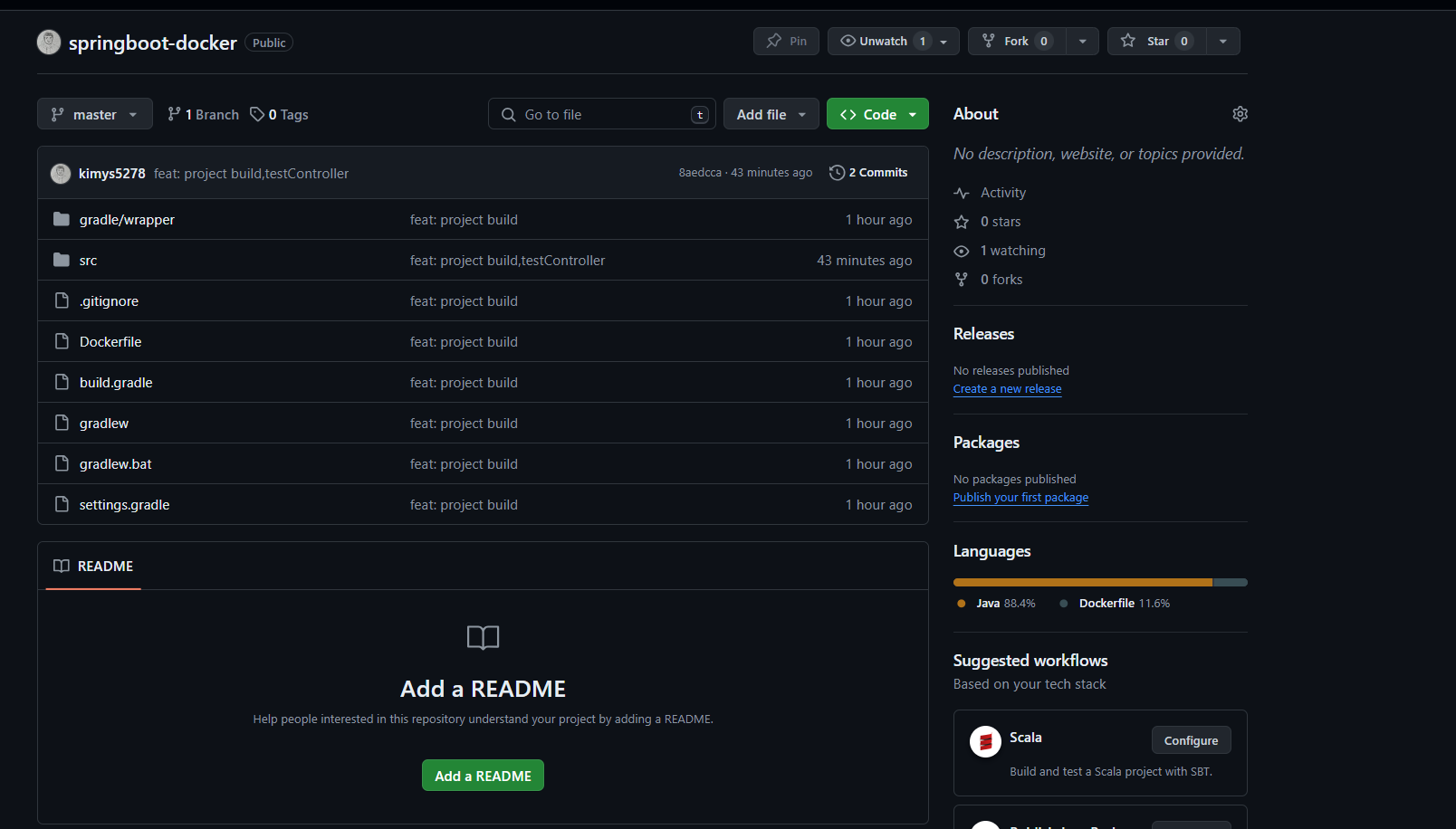Open the Releases heading link
The height and width of the screenshot is (829, 1456).
coord(983,334)
